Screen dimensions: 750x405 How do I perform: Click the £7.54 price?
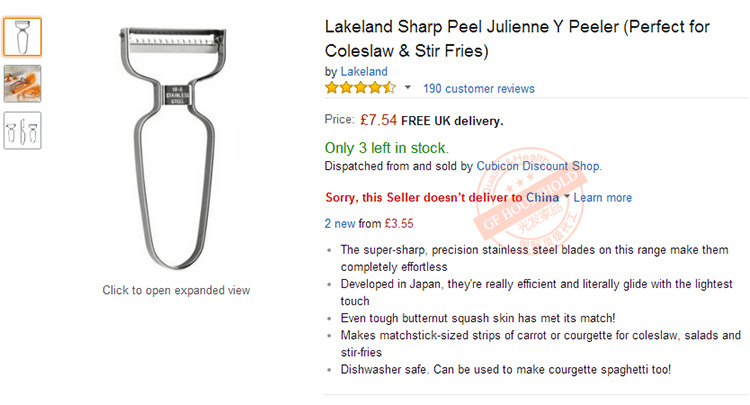[377, 120]
